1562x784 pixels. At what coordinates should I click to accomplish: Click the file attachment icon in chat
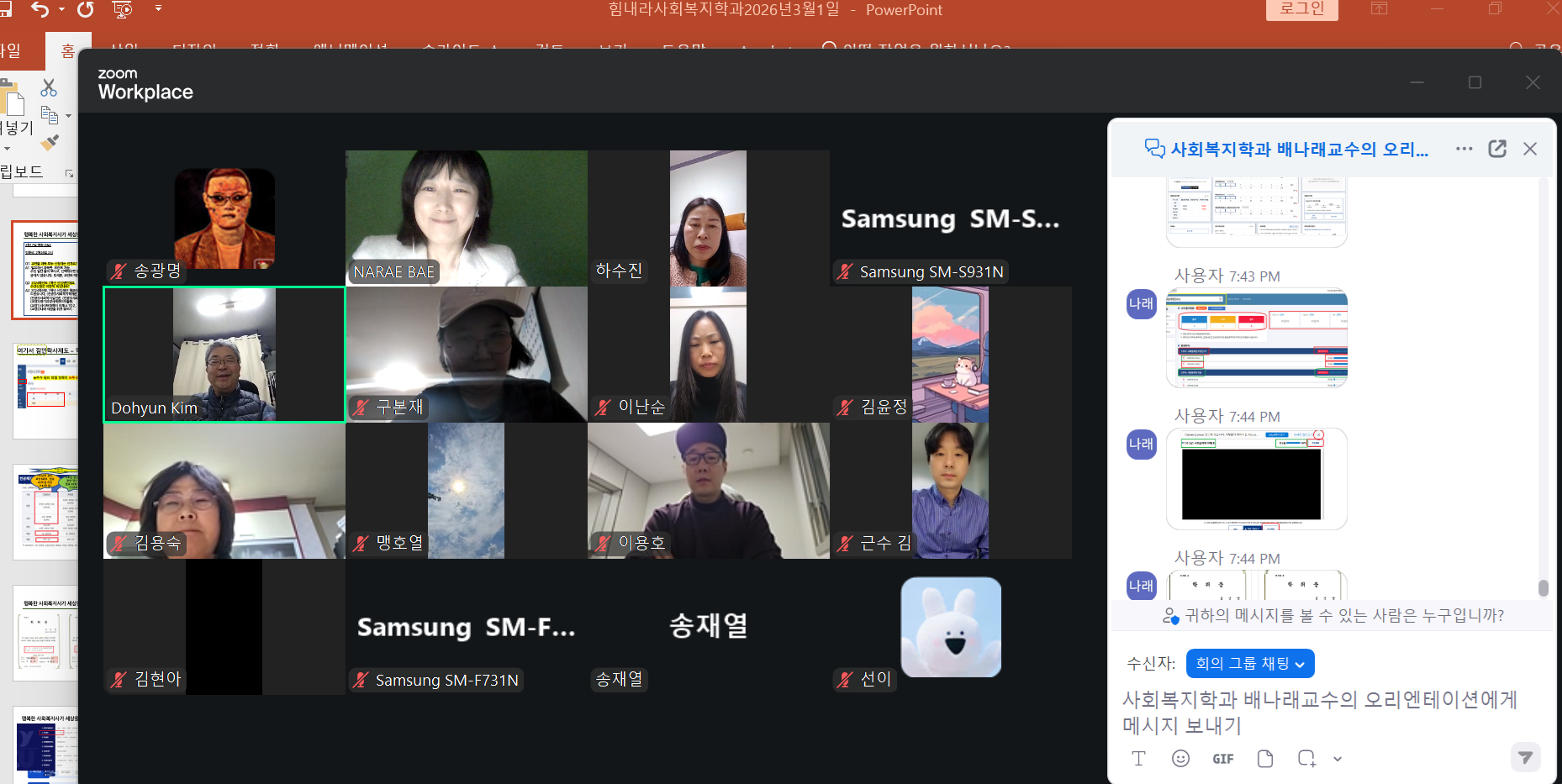coord(1265,758)
